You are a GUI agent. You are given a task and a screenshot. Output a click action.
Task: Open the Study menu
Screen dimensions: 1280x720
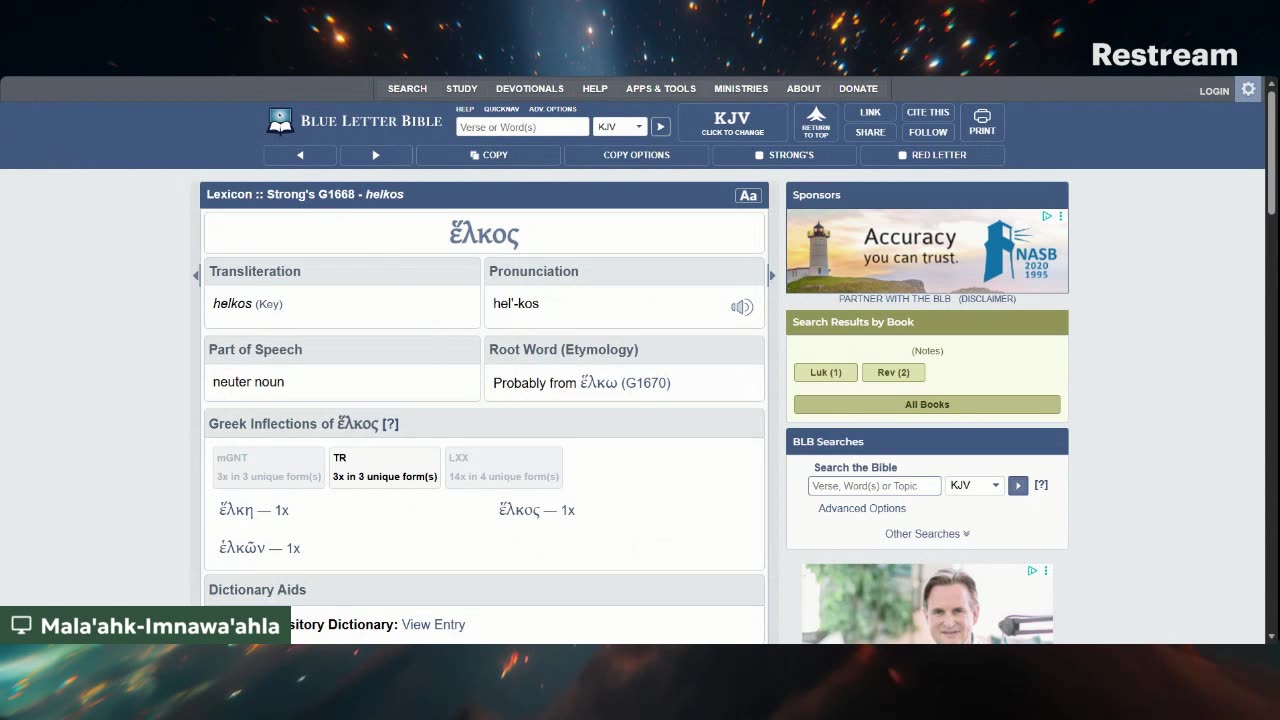tap(461, 89)
